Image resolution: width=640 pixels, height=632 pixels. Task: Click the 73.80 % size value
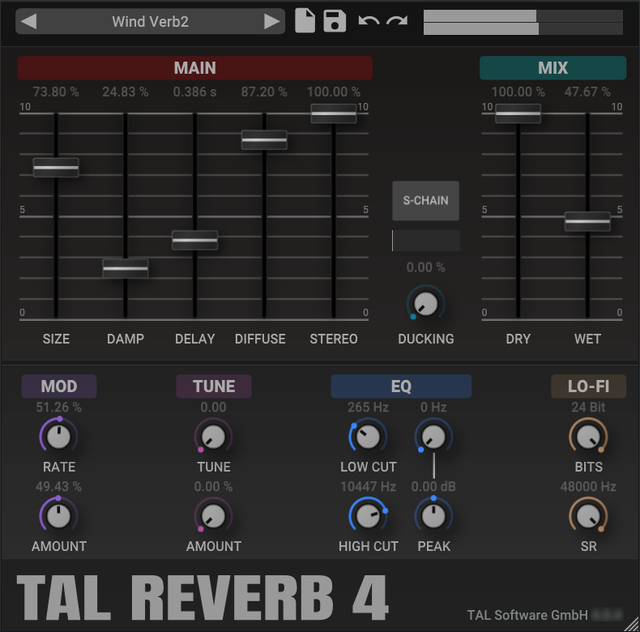56,91
